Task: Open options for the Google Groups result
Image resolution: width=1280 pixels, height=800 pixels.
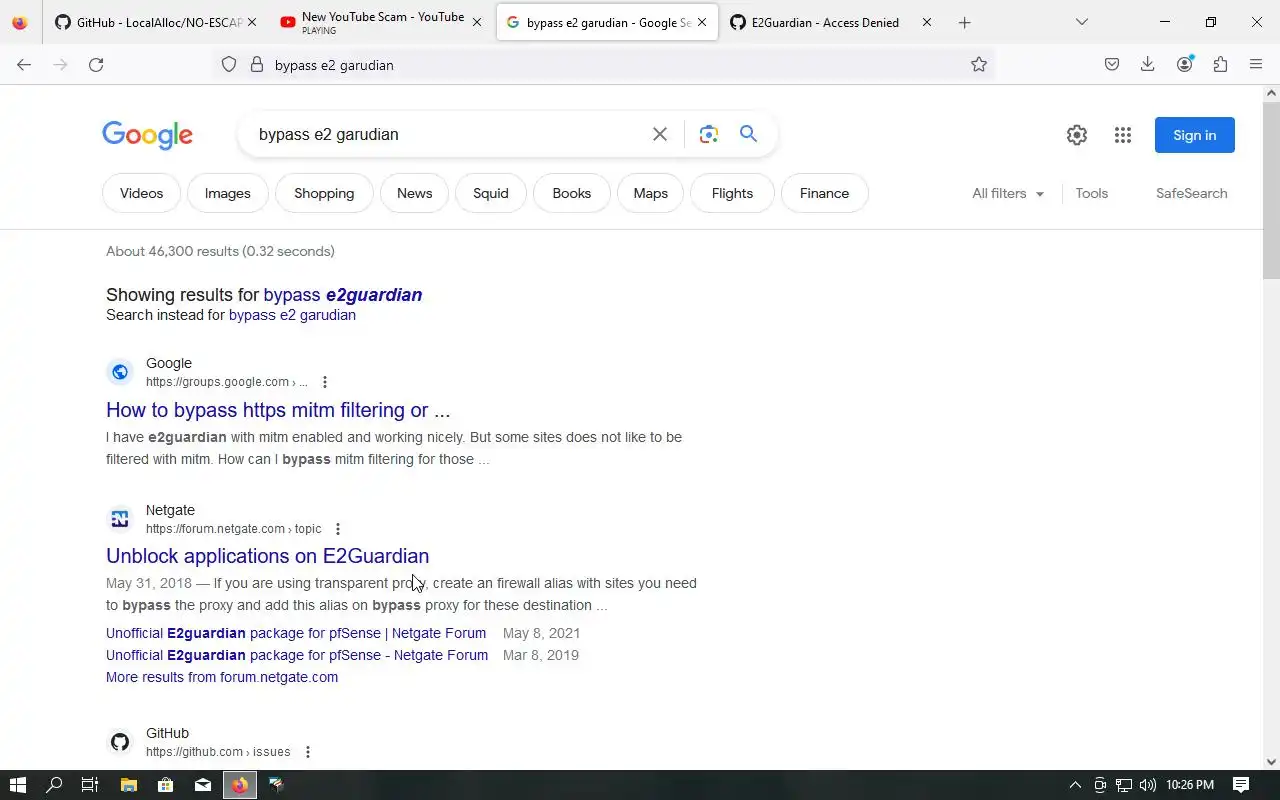Action: pyautogui.click(x=324, y=382)
